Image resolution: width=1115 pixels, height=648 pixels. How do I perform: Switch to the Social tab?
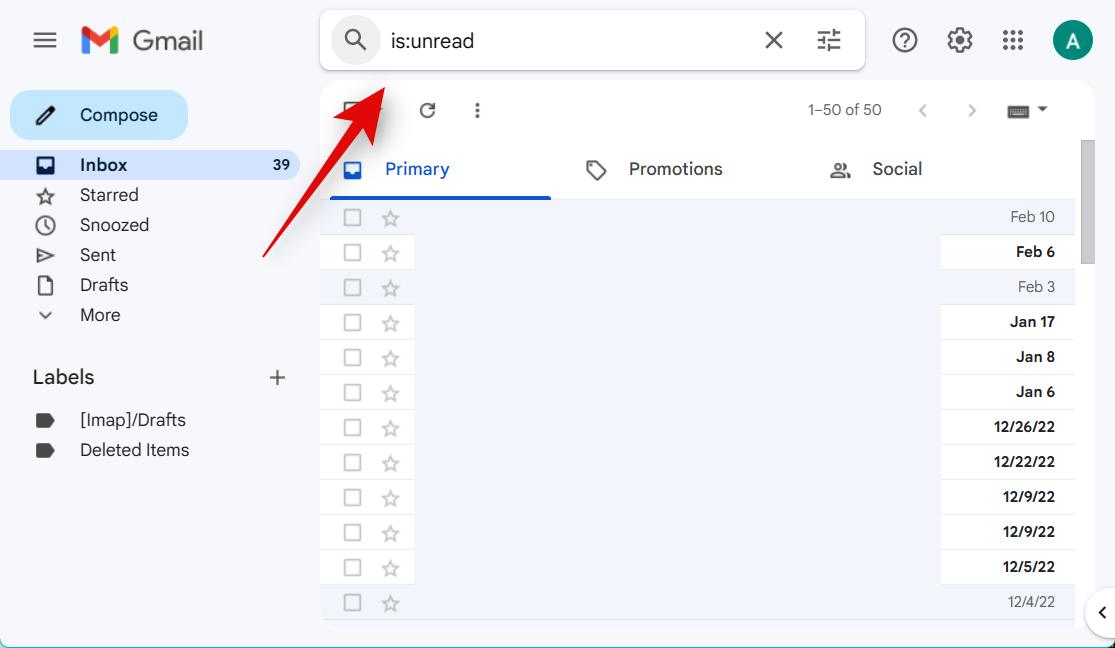tap(896, 170)
